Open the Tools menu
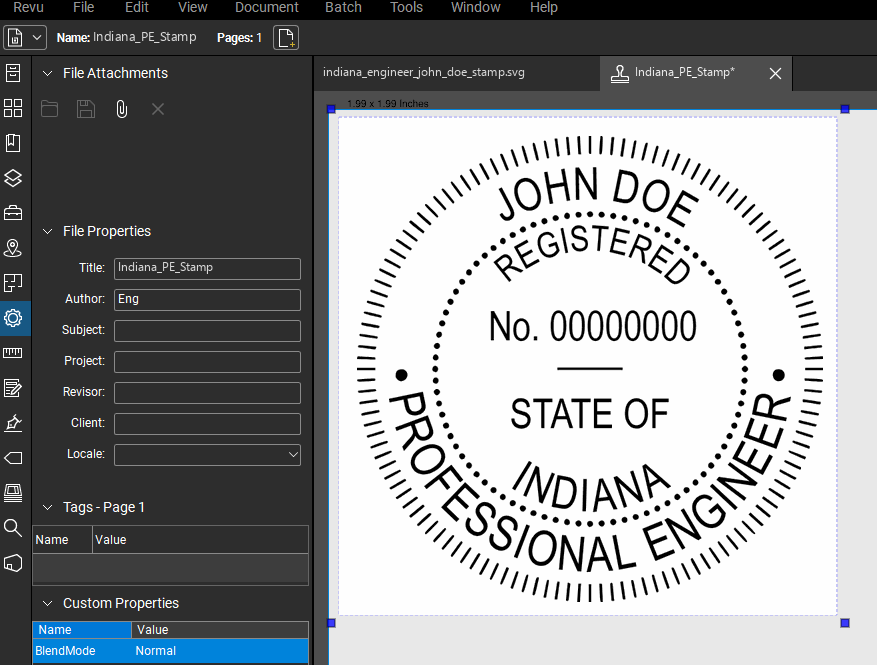 coord(406,7)
